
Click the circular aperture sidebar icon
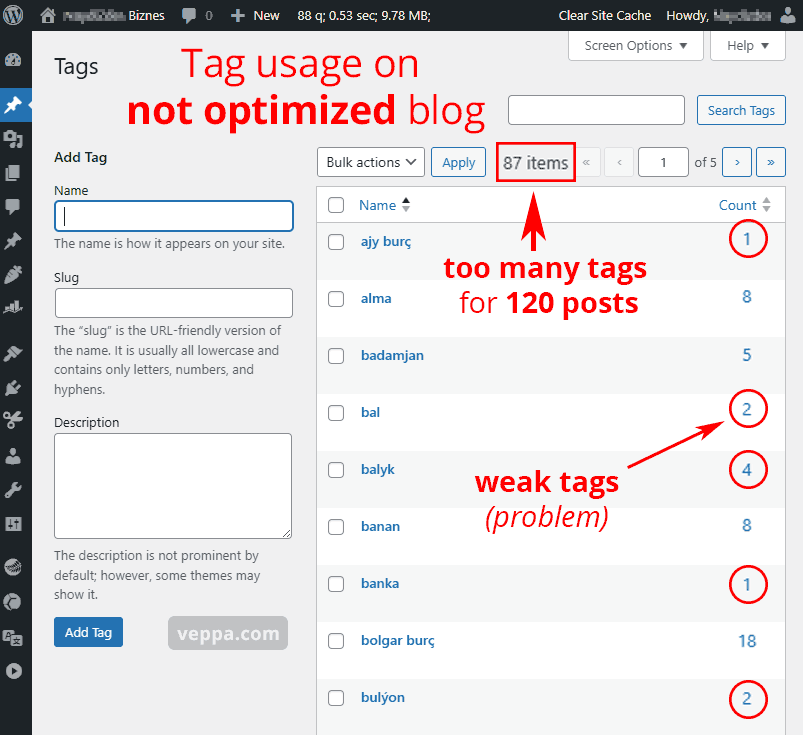point(13,601)
